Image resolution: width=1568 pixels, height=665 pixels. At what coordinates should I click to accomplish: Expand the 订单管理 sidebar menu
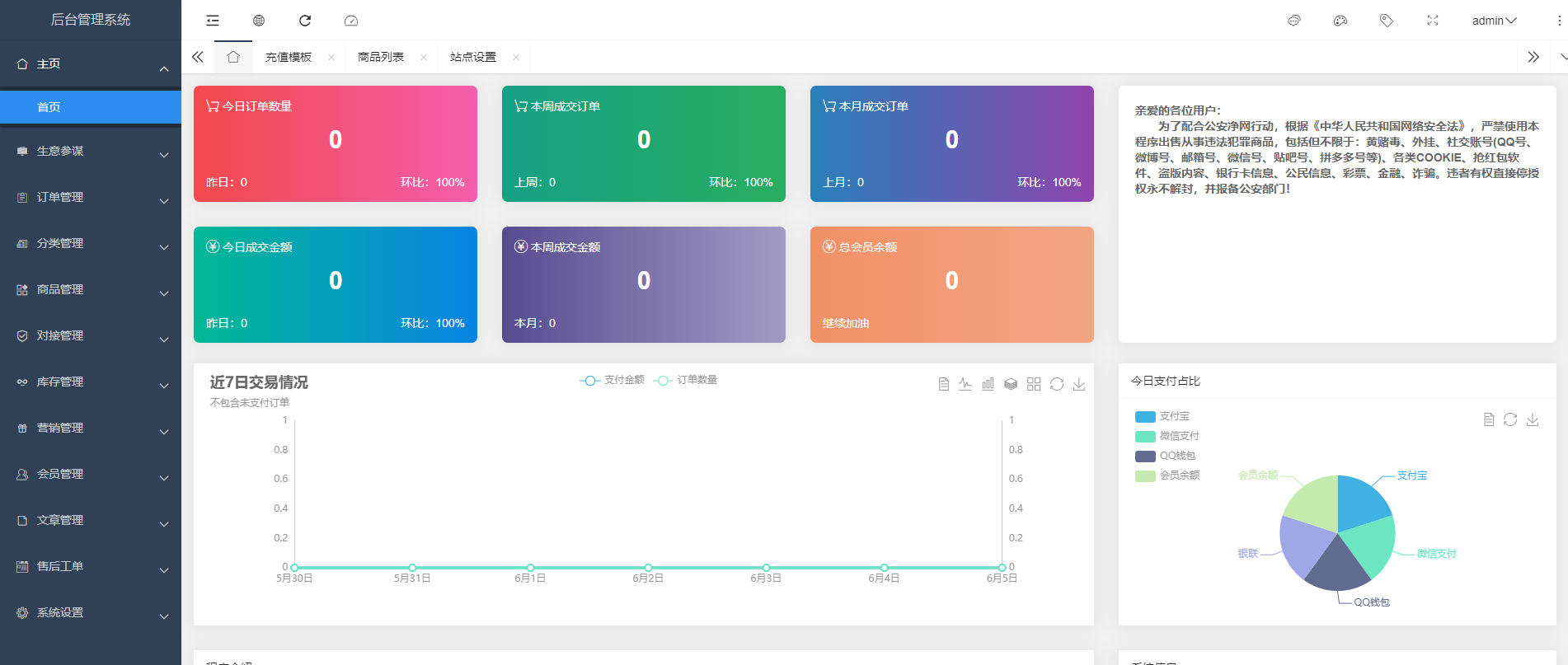pyautogui.click(x=91, y=197)
